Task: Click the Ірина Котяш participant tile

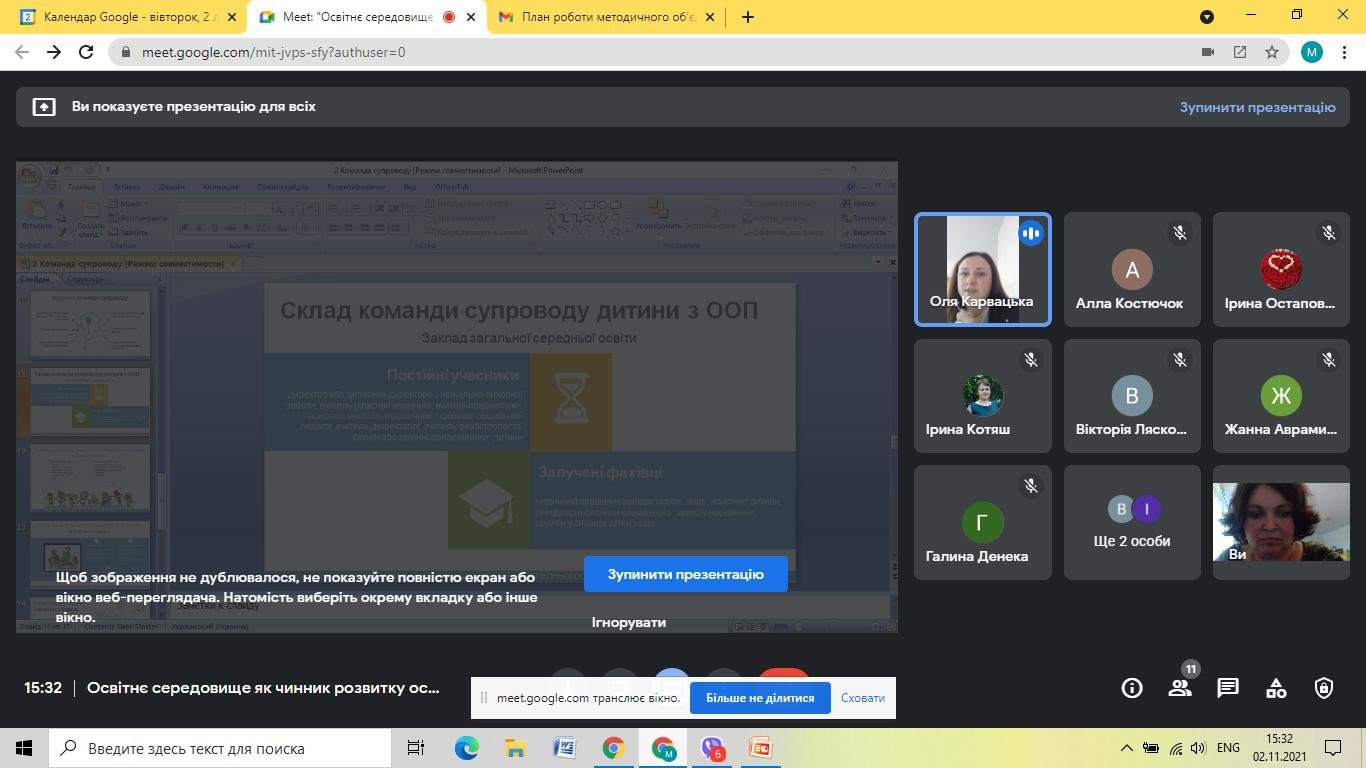Action: (x=982, y=396)
